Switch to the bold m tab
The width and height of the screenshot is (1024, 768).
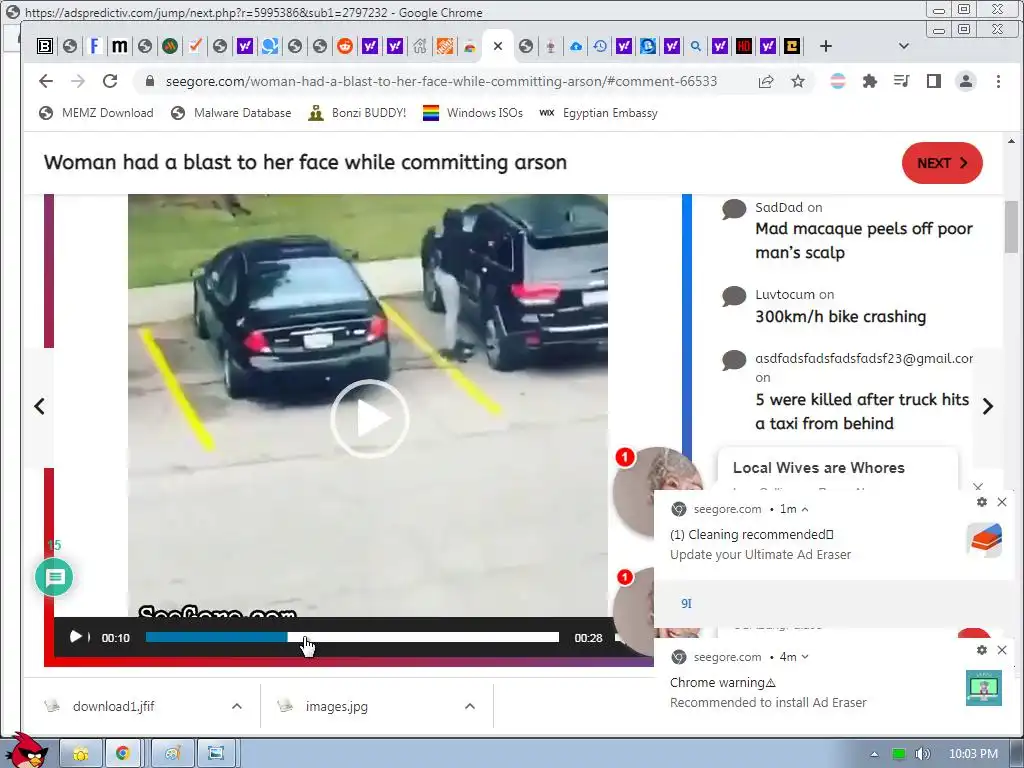pyautogui.click(x=120, y=46)
